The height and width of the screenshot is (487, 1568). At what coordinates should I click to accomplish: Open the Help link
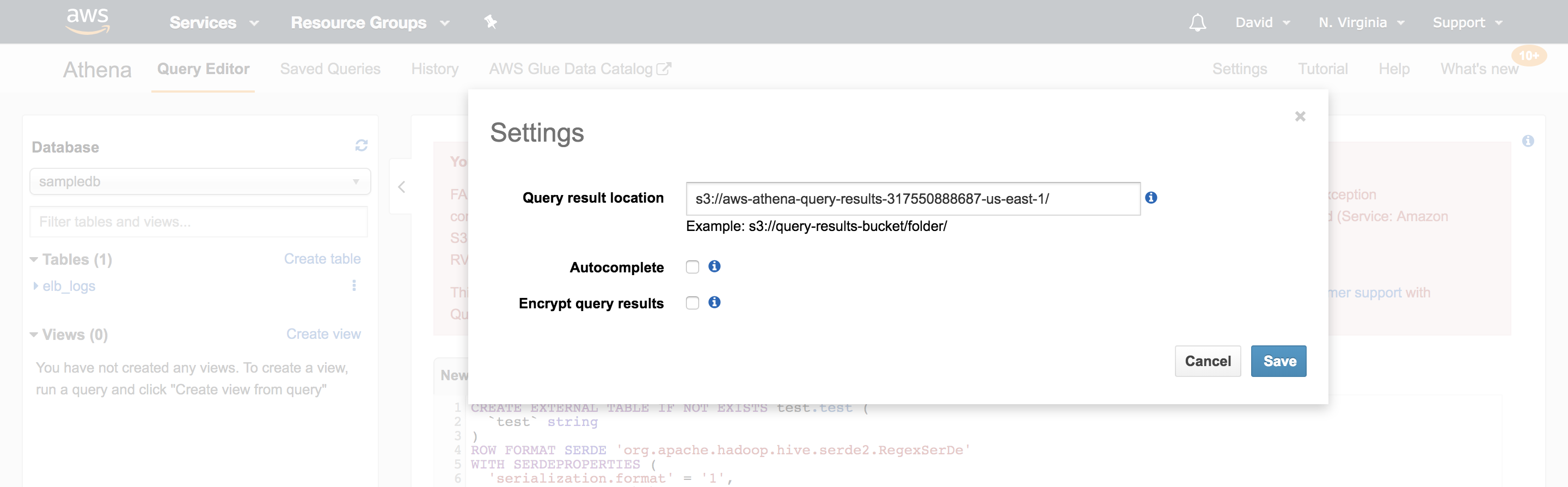coord(1394,69)
